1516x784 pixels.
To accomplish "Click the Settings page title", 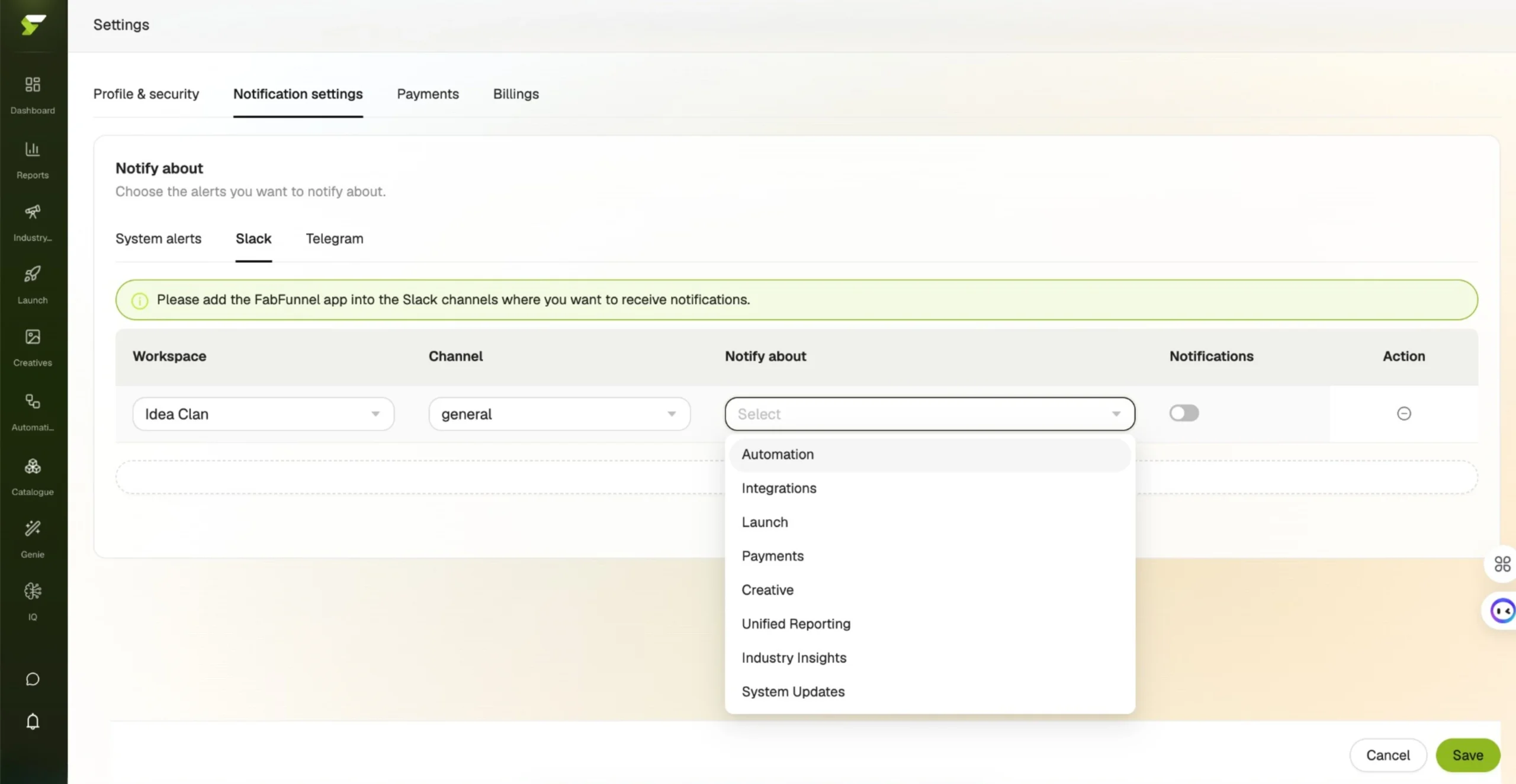I will (121, 25).
